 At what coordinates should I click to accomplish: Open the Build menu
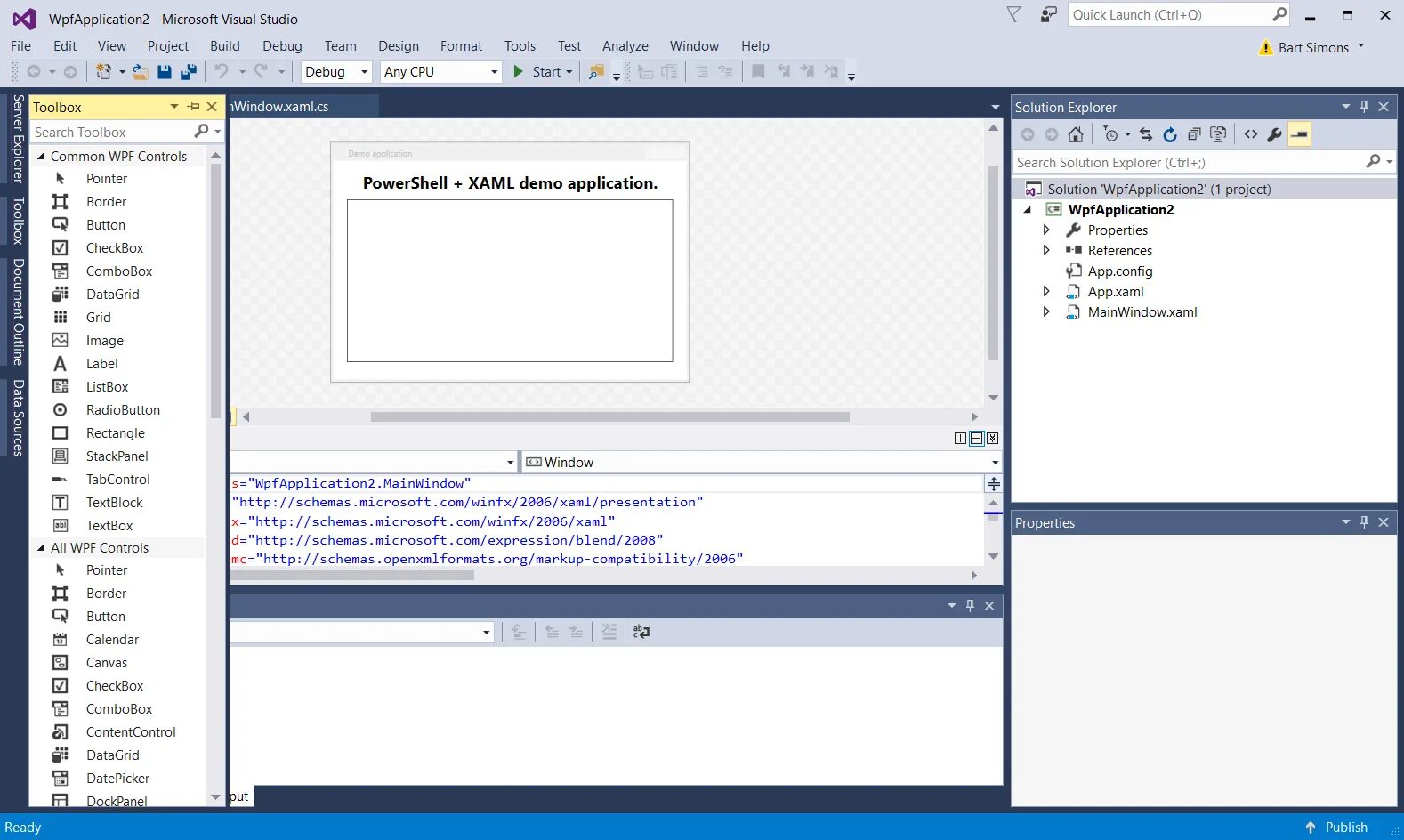tap(225, 46)
